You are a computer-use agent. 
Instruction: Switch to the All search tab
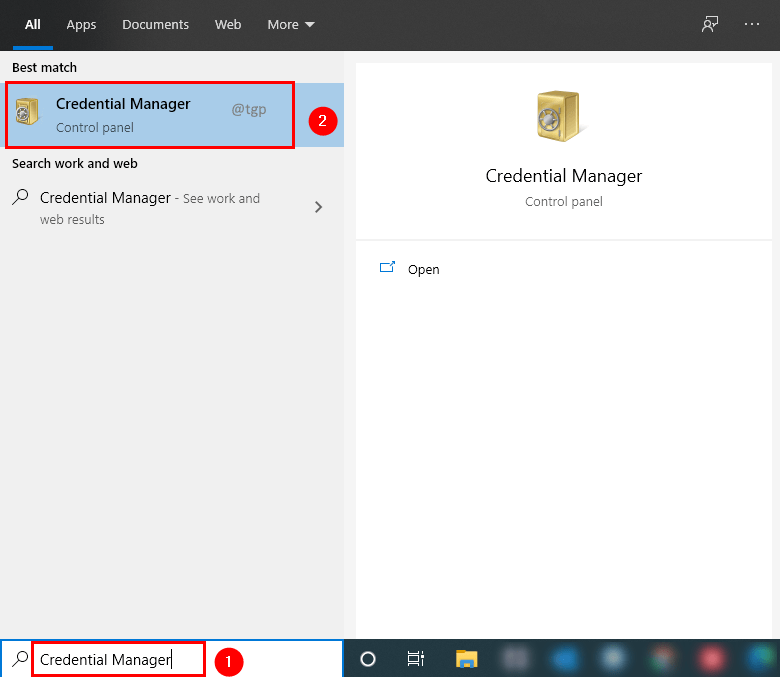tap(33, 24)
